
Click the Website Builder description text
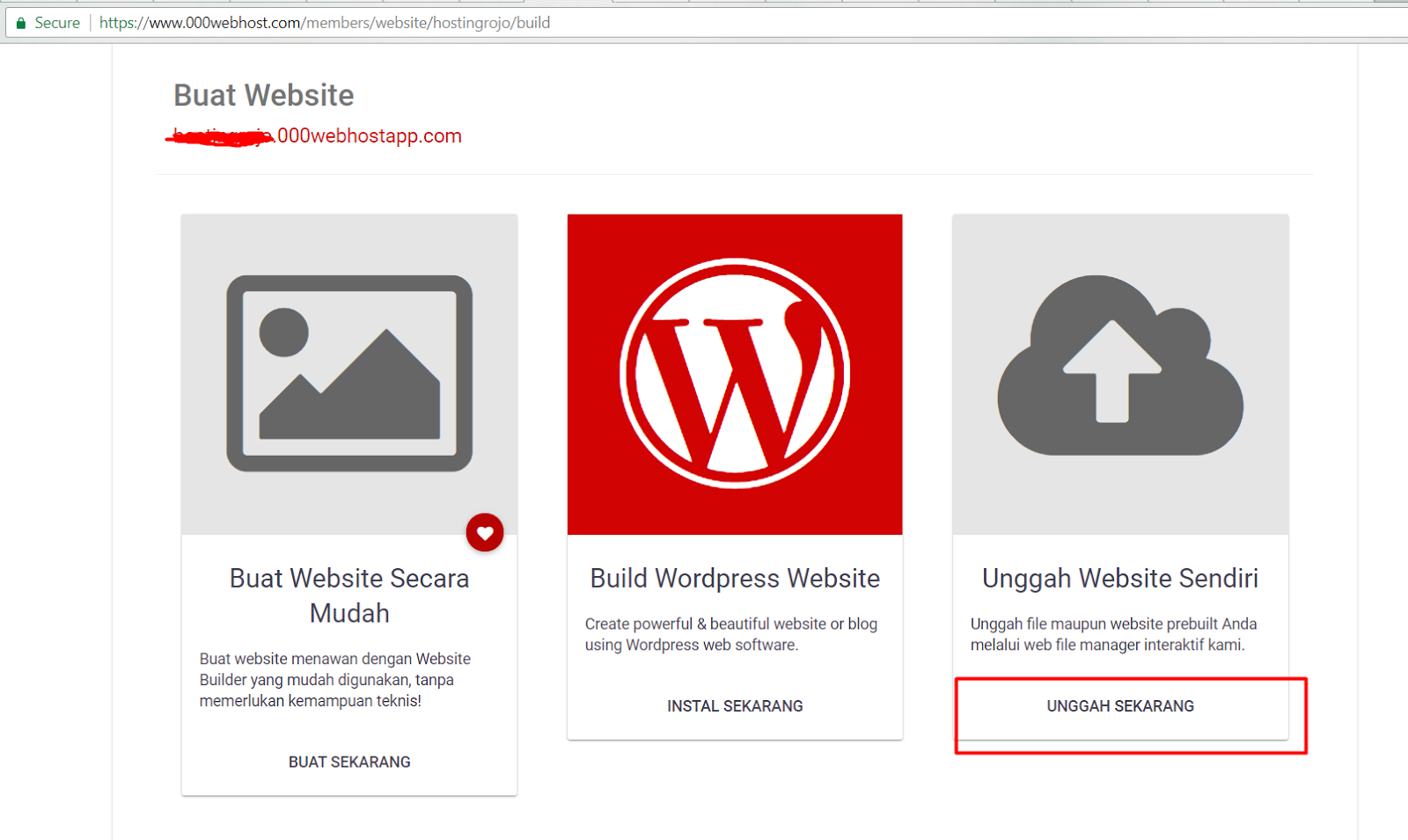(x=334, y=679)
